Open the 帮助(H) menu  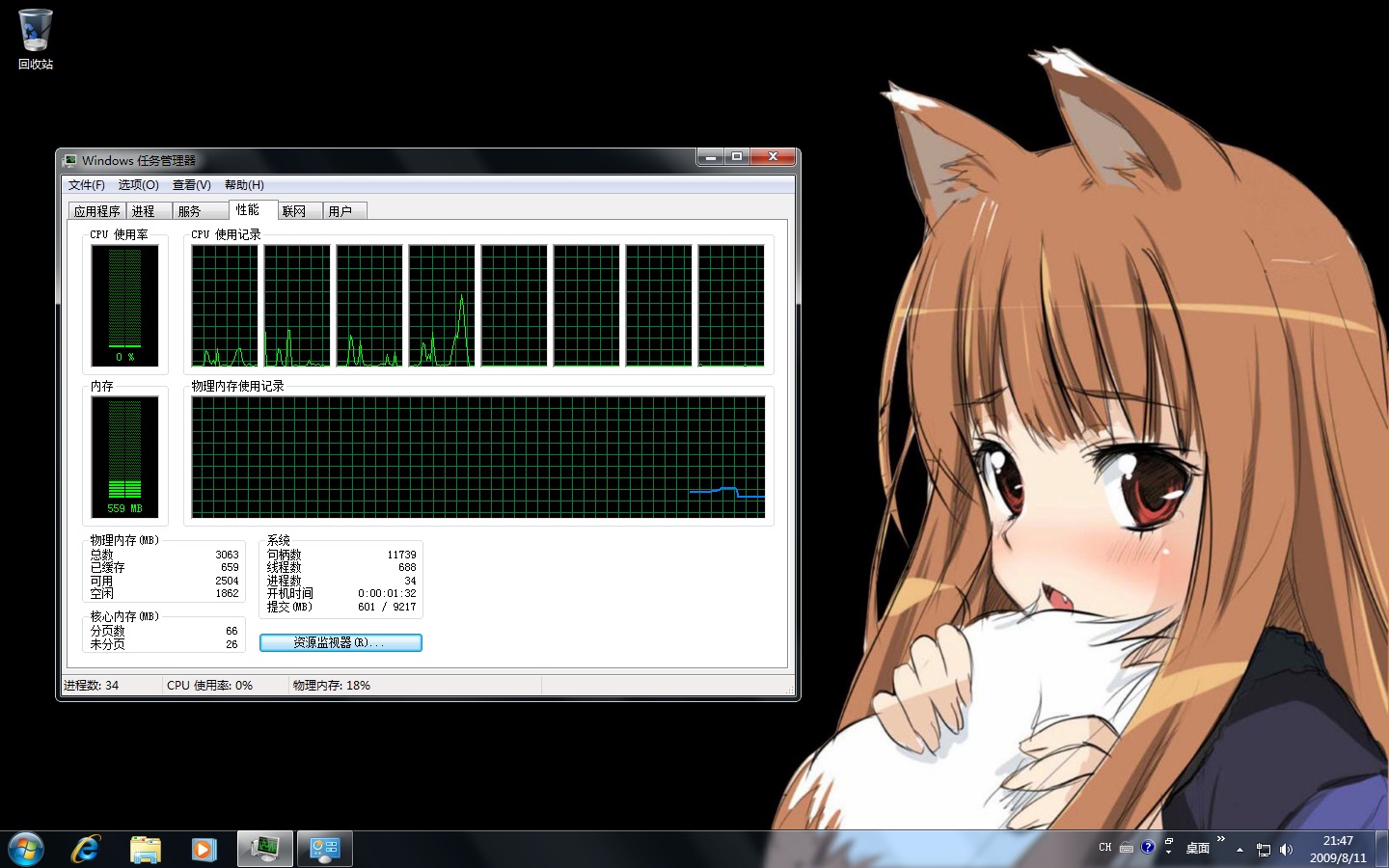click(244, 185)
